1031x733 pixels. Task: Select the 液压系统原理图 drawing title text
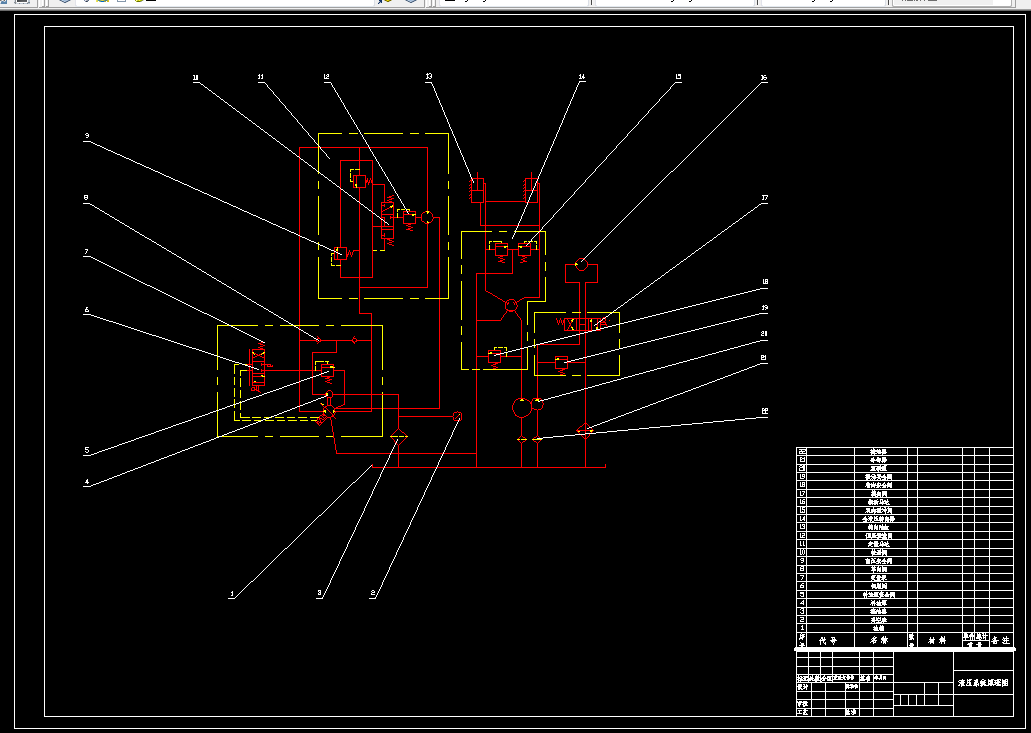[x=983, y=683]
